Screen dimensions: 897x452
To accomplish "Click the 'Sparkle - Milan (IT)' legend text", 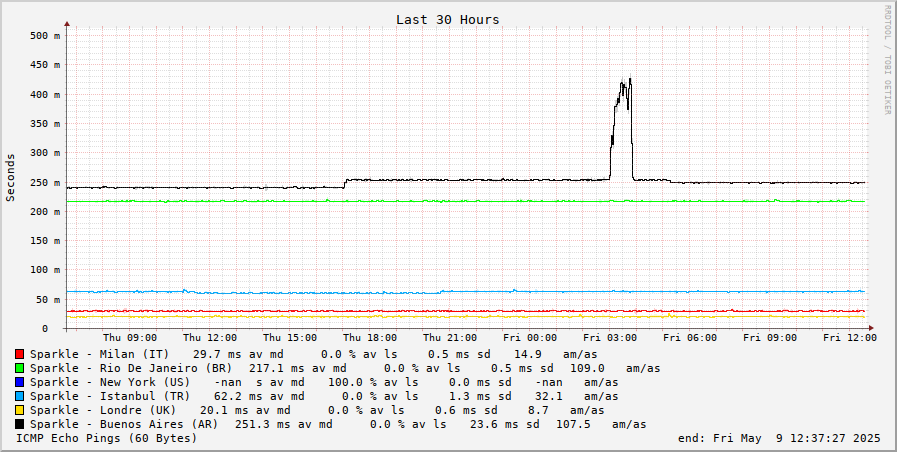I will click(98, 355).
